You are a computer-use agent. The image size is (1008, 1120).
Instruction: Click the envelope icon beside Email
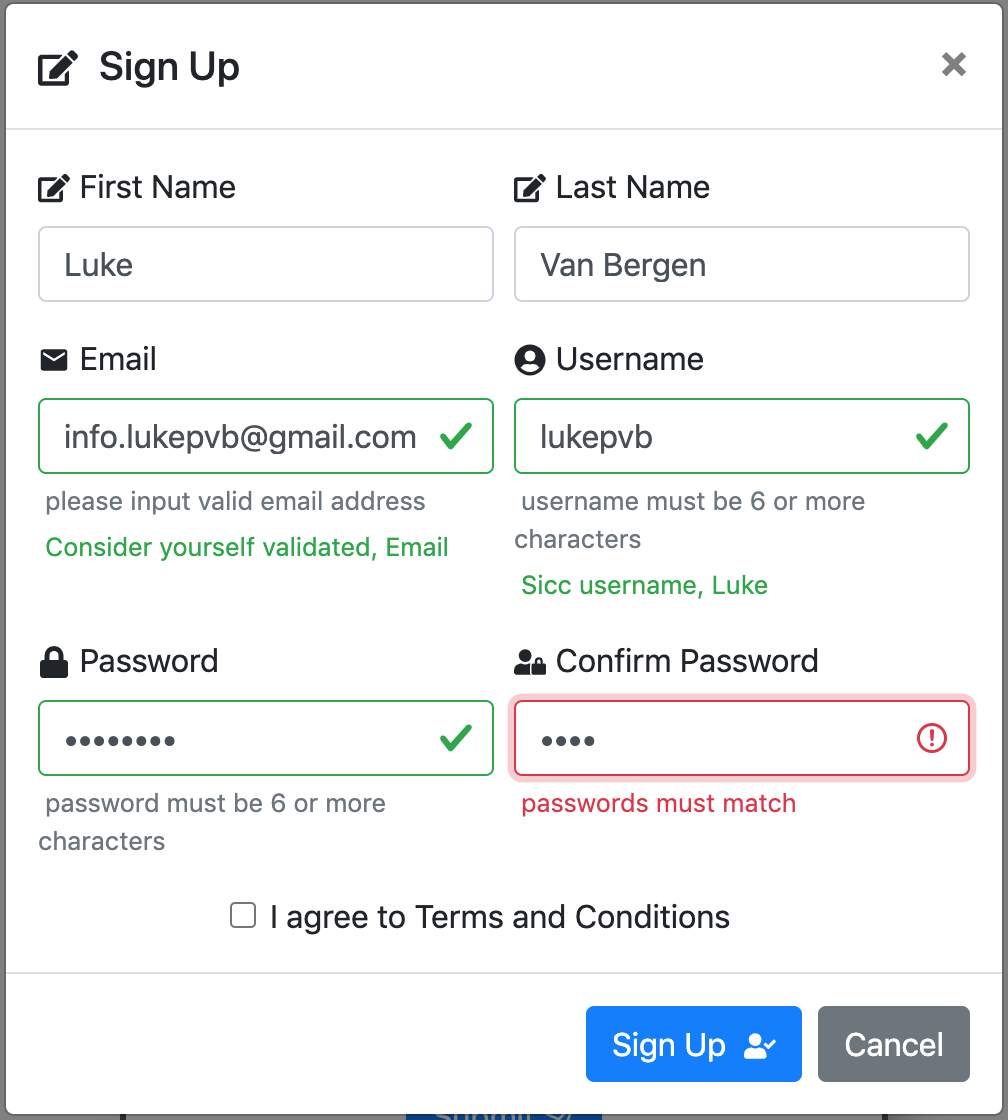coord(53,358)
